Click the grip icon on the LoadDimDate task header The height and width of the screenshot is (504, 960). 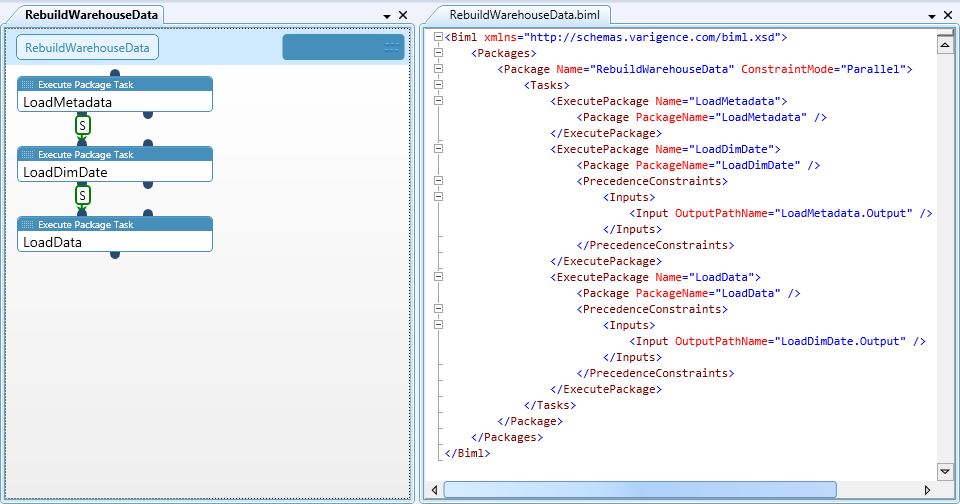28,155
